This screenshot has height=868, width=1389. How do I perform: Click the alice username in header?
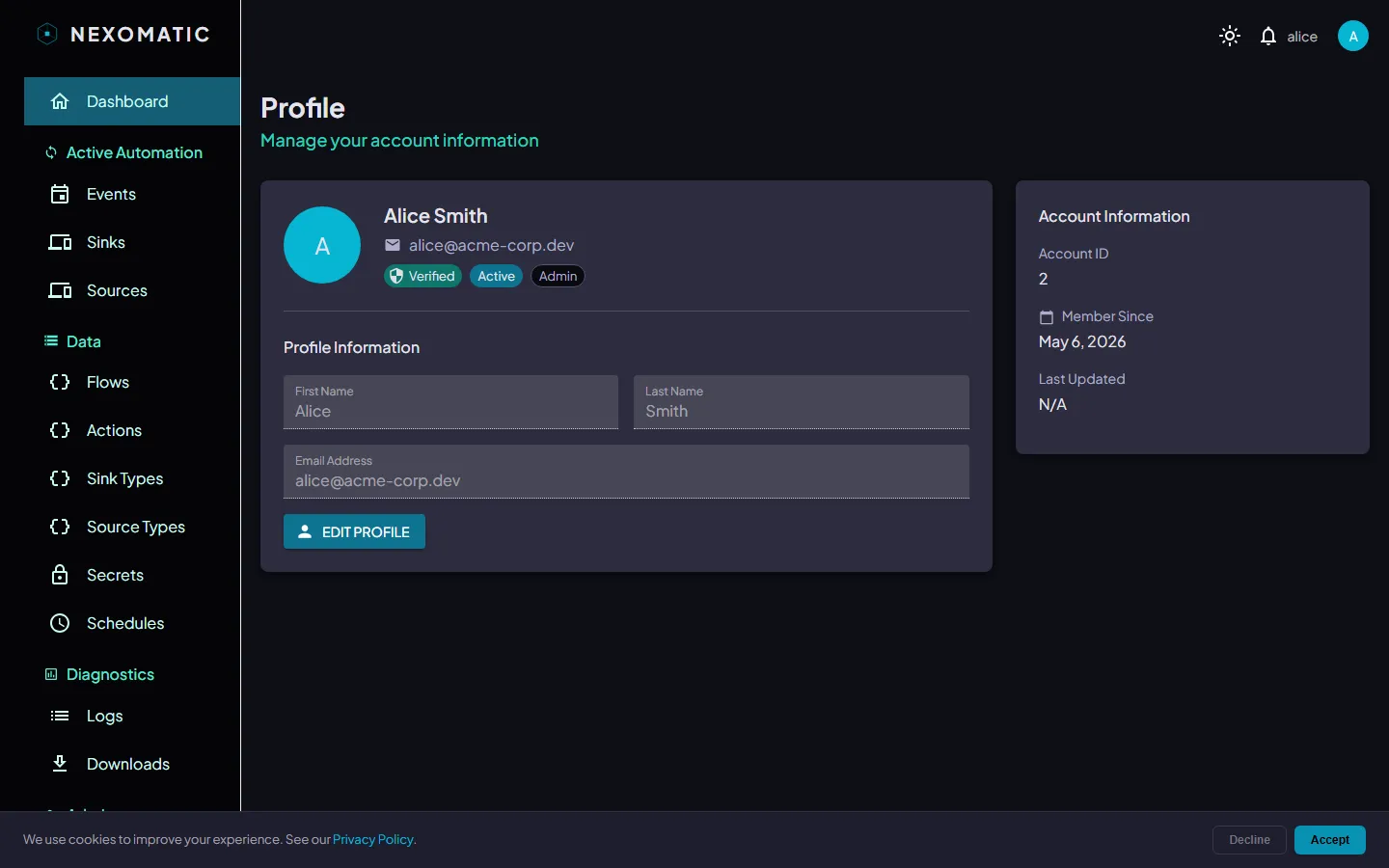(x=1302, y=37)
